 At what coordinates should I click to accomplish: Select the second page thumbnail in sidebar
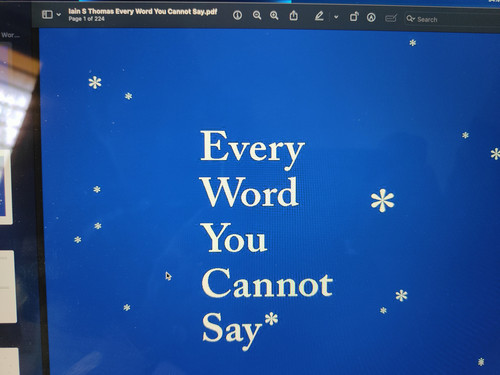(7, 287)
